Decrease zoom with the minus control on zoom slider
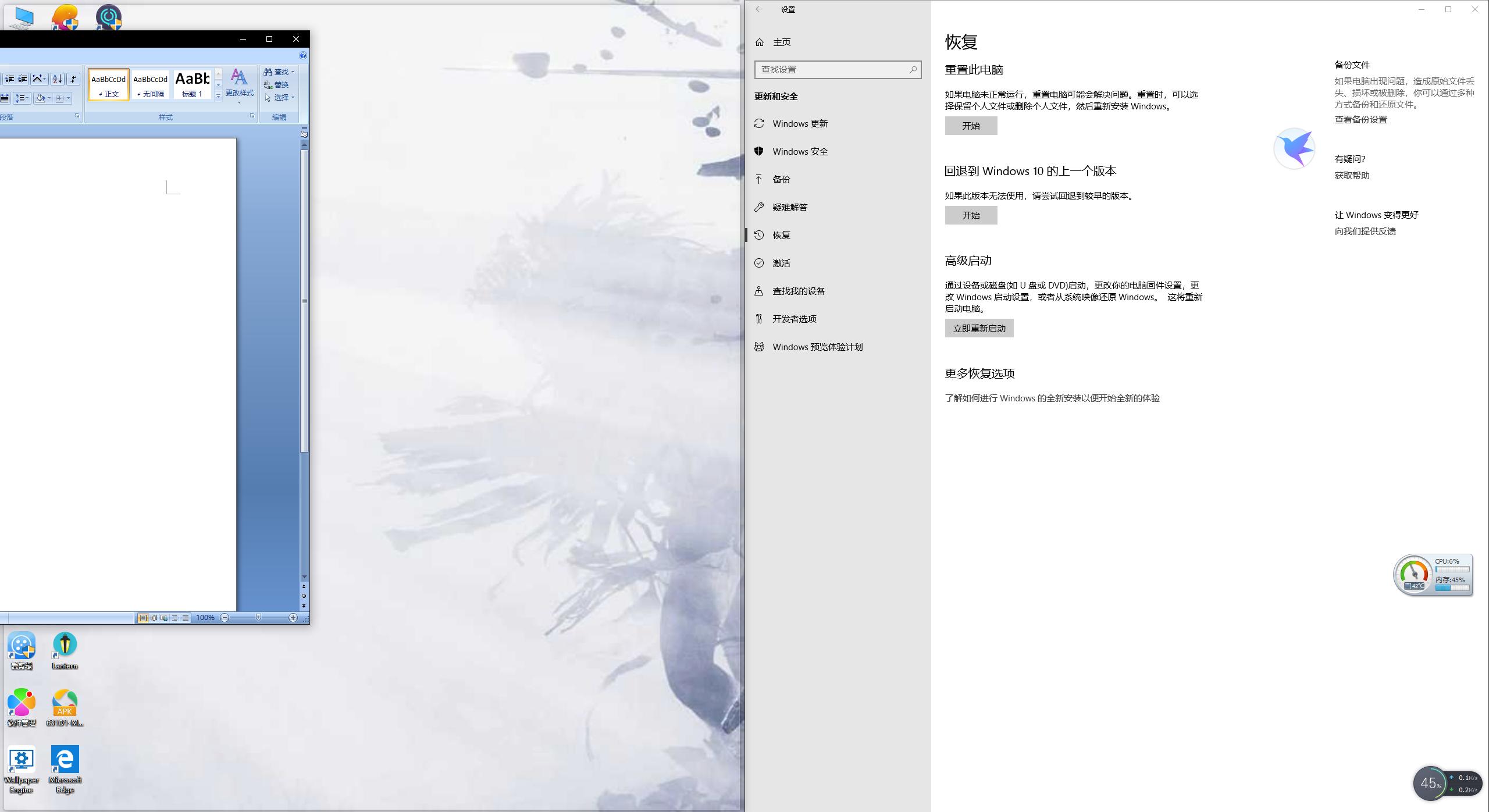 (225, 618)
